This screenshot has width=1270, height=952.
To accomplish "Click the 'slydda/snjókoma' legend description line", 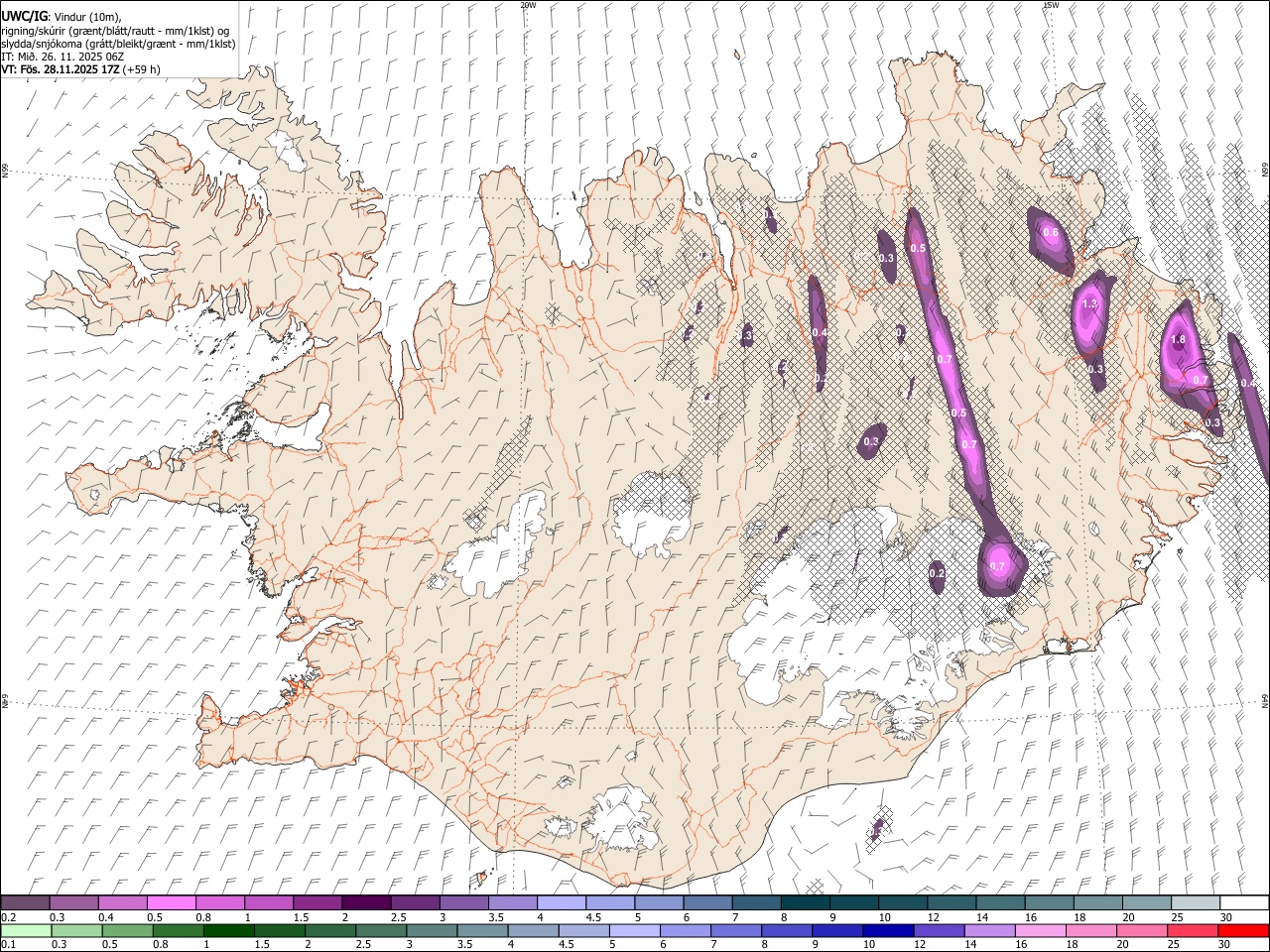I will tap(118, 44).
